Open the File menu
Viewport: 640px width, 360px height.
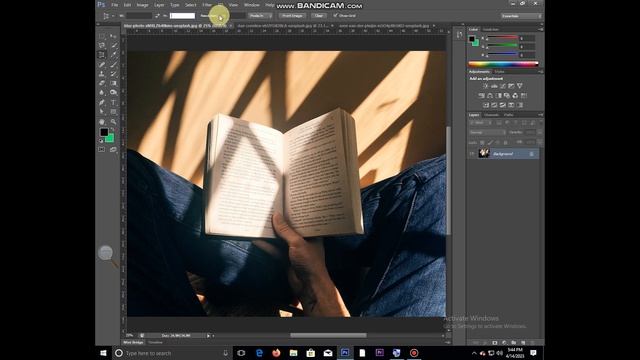(x=115, y=5)
